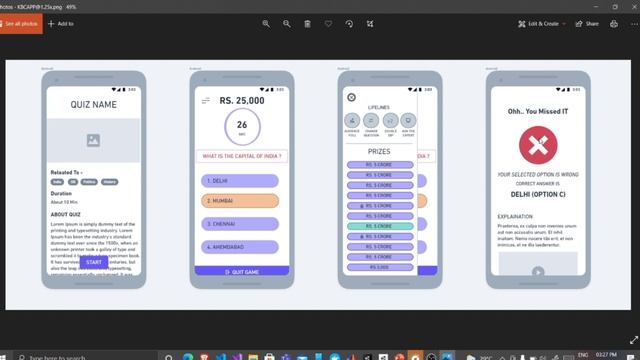Delete the photo with the trash icon
Screen dimensions: 640x360
click(x=307, y=24)
